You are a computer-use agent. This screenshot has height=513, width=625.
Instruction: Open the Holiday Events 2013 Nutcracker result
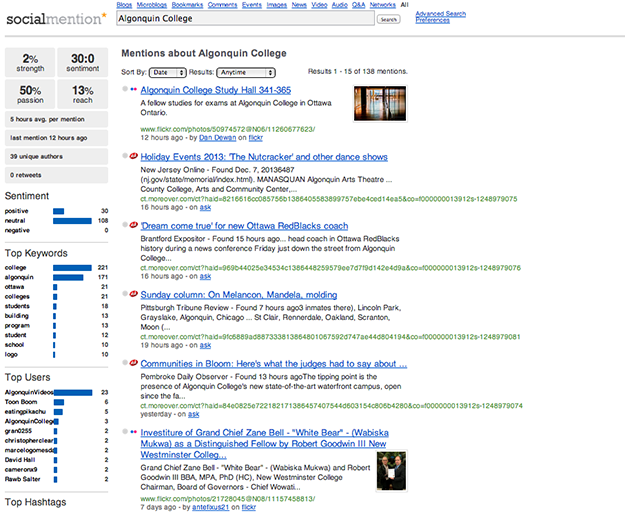click(264, 157)
